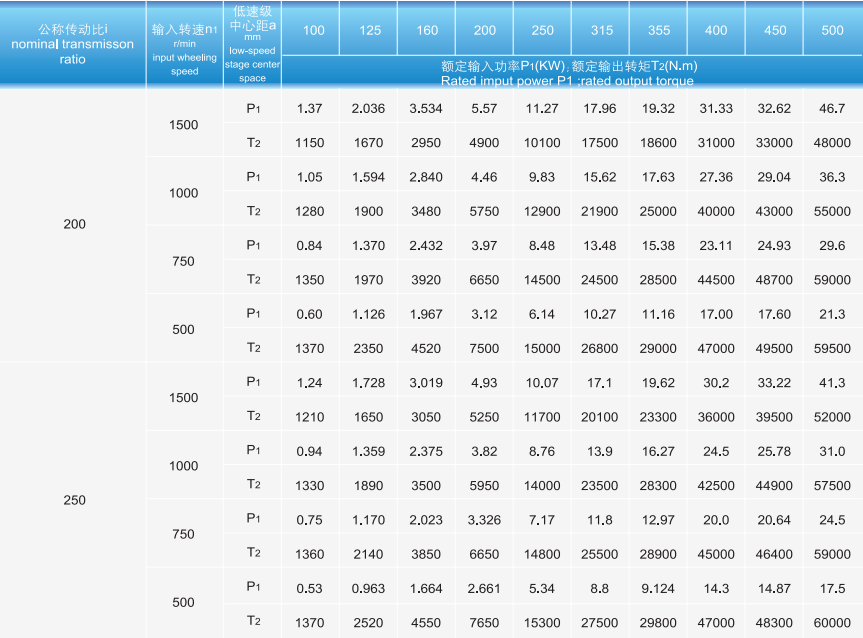Select the 26800 torque cell
The height and width of the screenshot is (638, 863).
[x=600, y=349]
